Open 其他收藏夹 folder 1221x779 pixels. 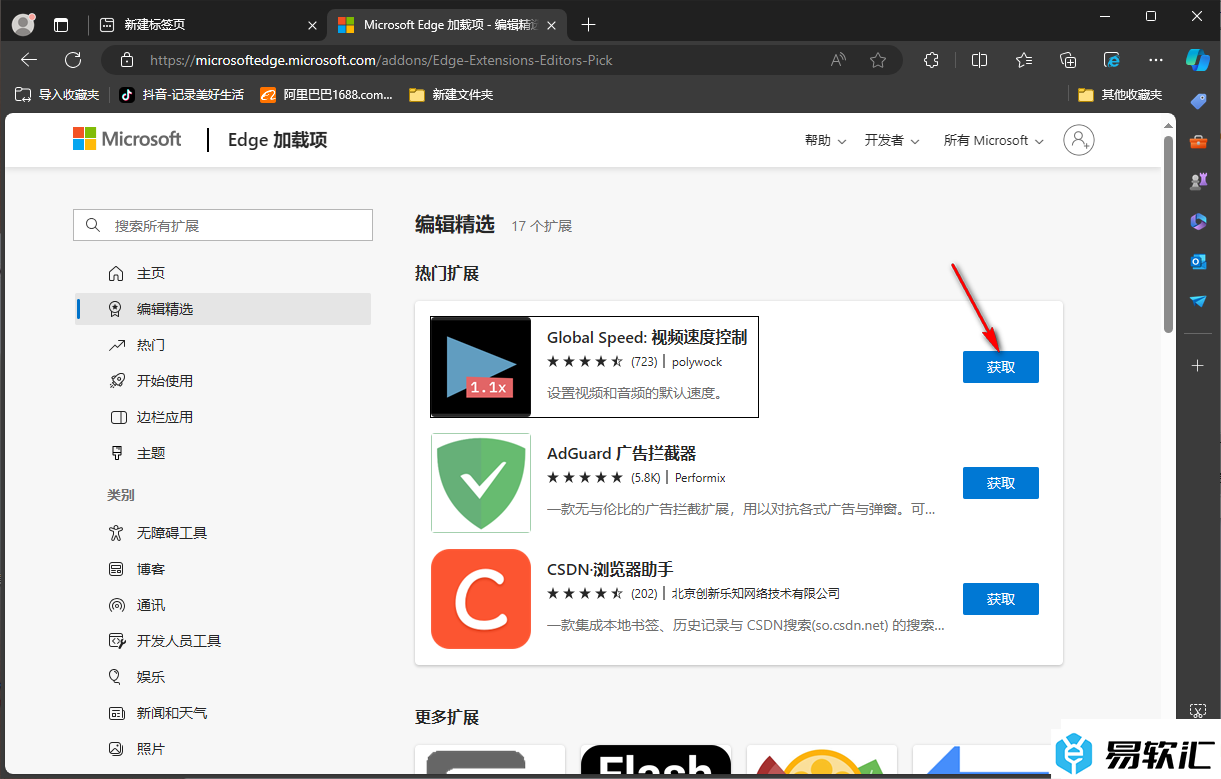pyautogui.click(x=1120, y=95)
